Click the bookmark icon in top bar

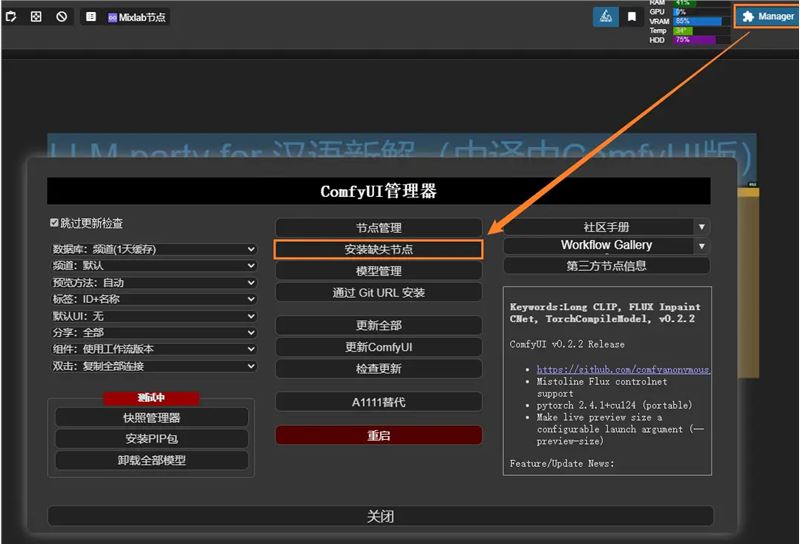(632, 17)
